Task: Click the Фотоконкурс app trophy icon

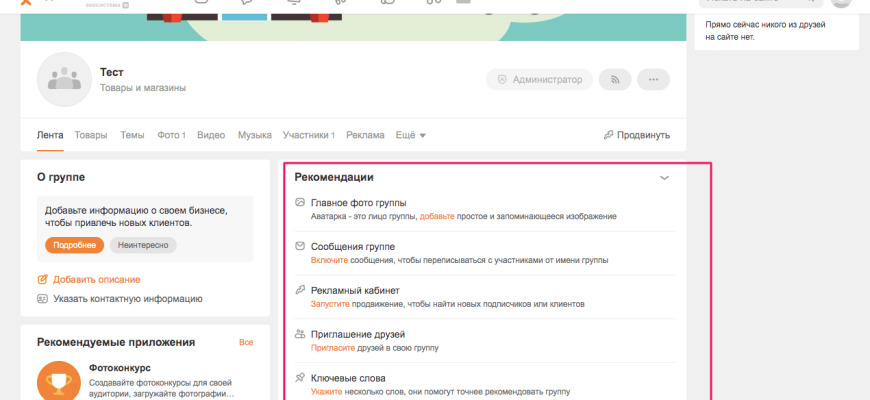Action: pyautogui.click(x=58, y=381)
